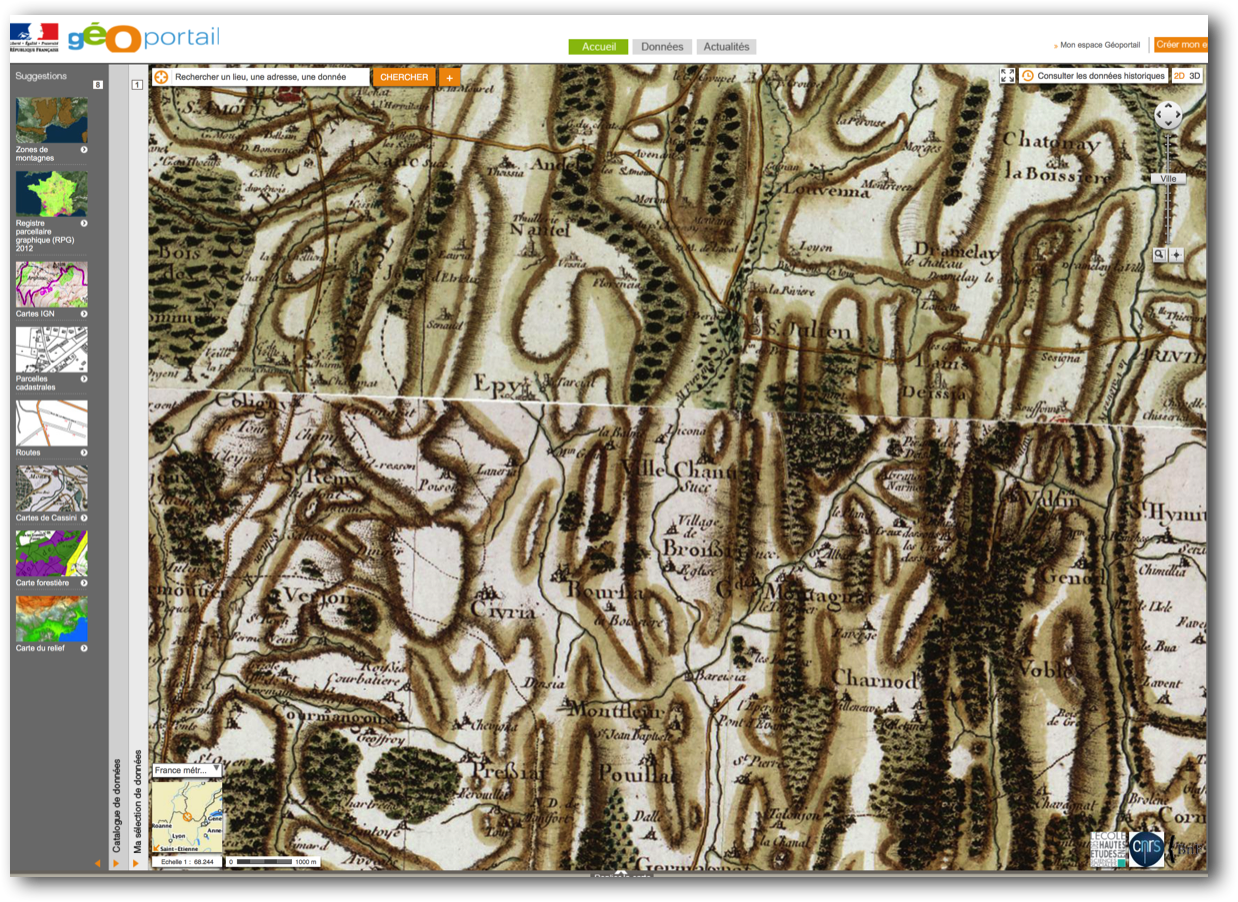Viewport: 1238px width, 902px height.
Task: Switch the map to 2D view
Action: (x=1179, y=76)
